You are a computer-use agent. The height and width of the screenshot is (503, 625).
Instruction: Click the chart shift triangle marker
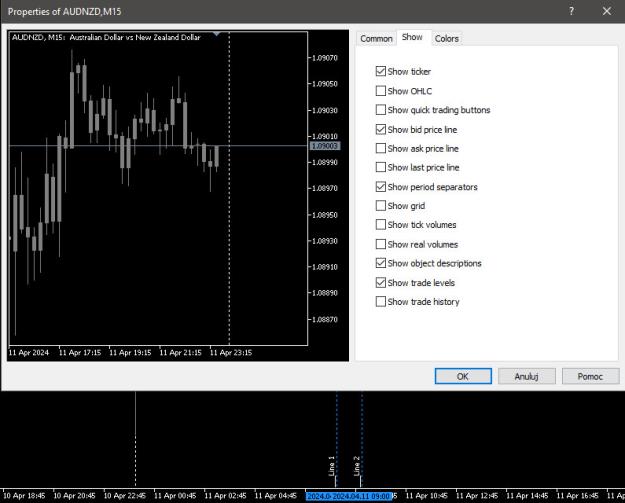pyautogui.click(x=216, y=34)
